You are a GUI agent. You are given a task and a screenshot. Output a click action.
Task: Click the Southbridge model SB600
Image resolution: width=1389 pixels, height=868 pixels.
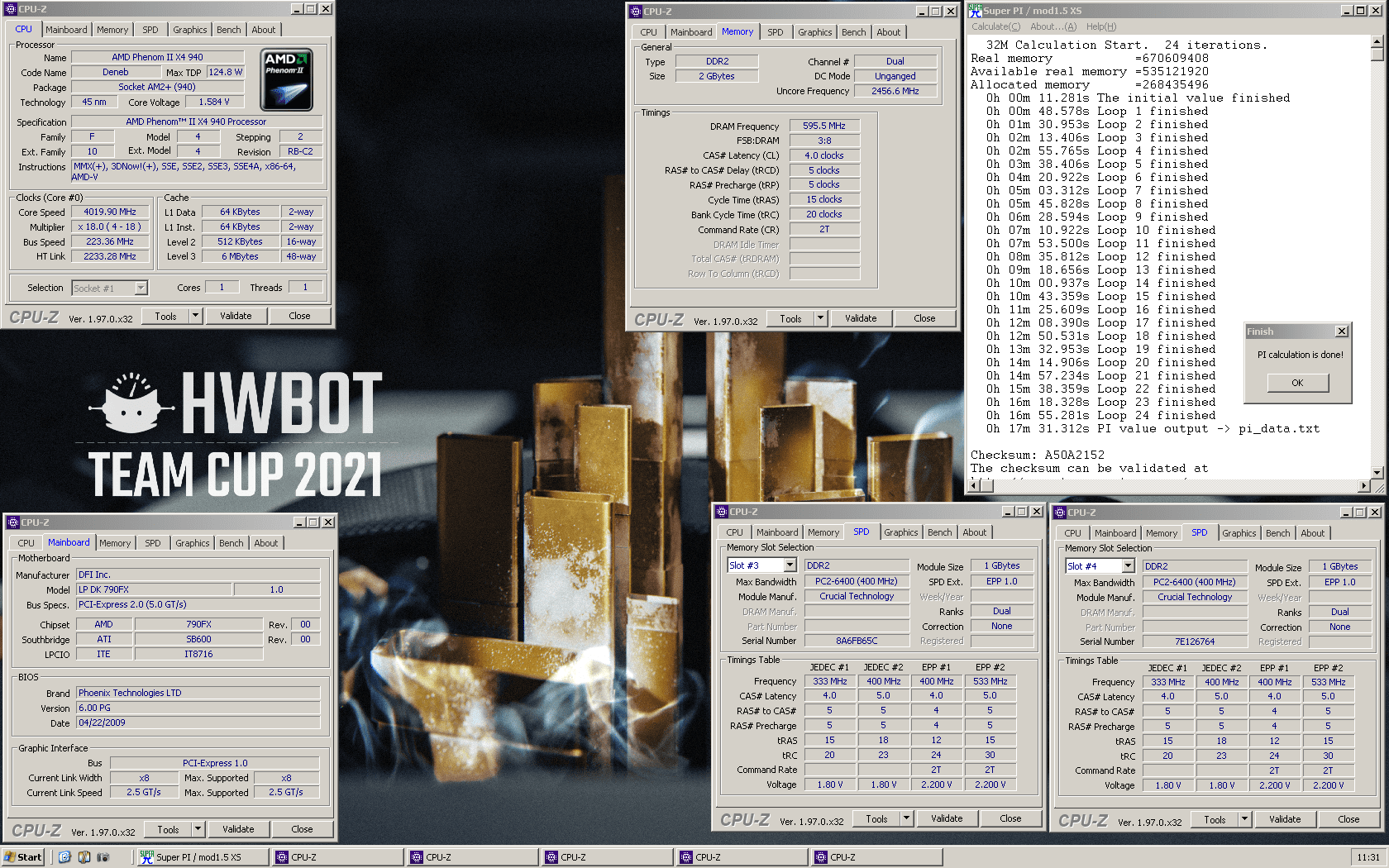click(x=198, y=639)
